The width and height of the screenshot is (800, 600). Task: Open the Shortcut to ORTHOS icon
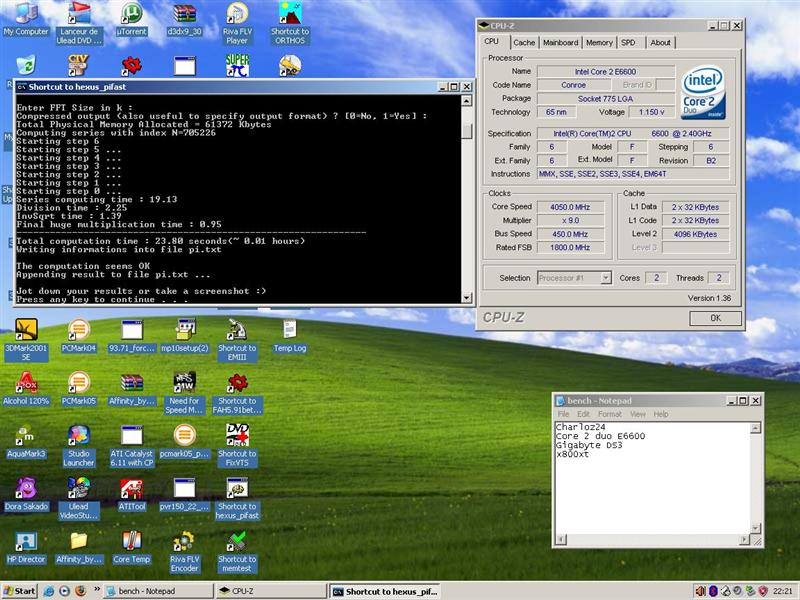tap(290, 23)
